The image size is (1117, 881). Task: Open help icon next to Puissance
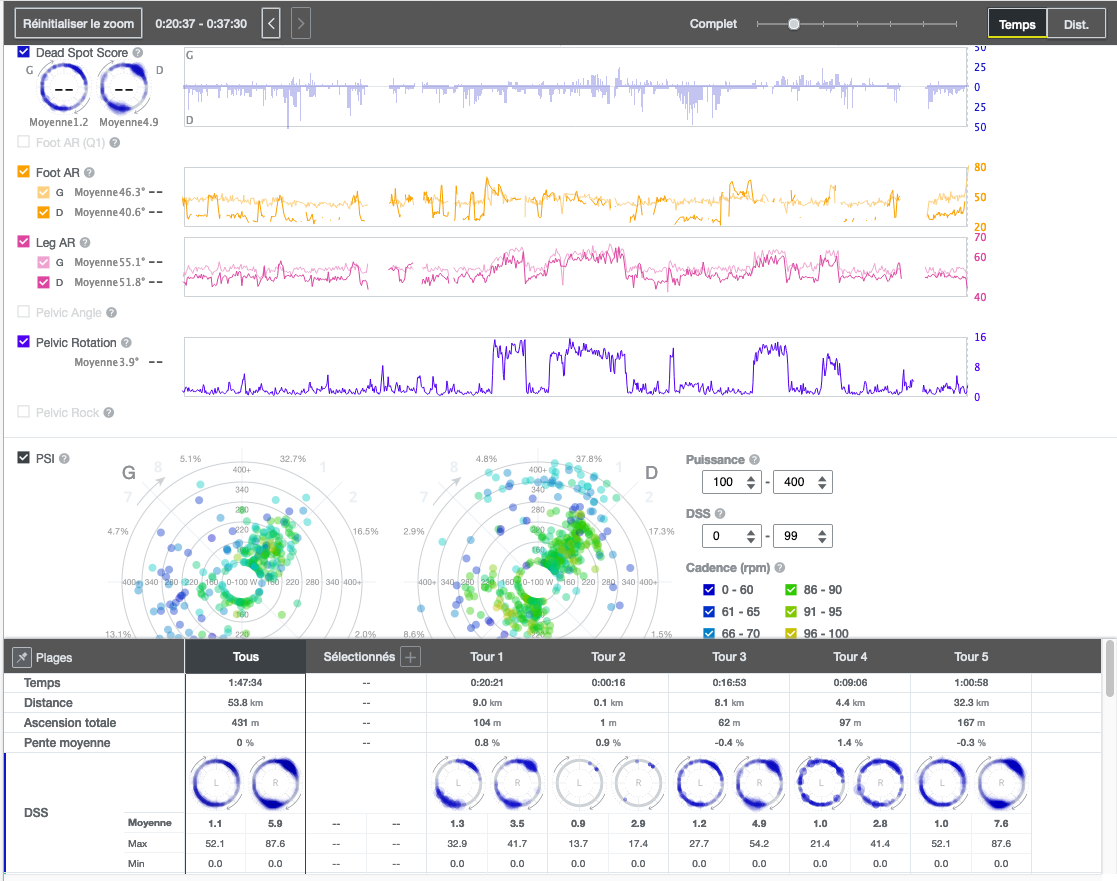(x=754, y=460)
